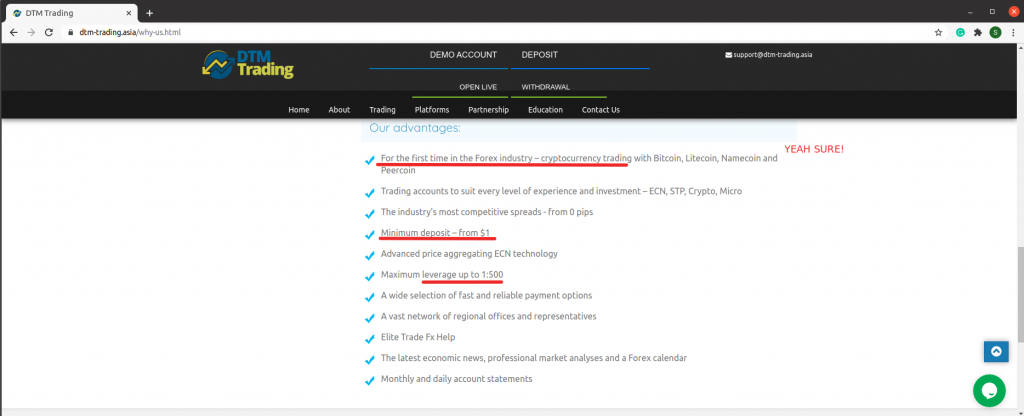Open the Extensions puzzle icon
The height and width of the screenshot is (416, 1024).
[x=978, y=32]
